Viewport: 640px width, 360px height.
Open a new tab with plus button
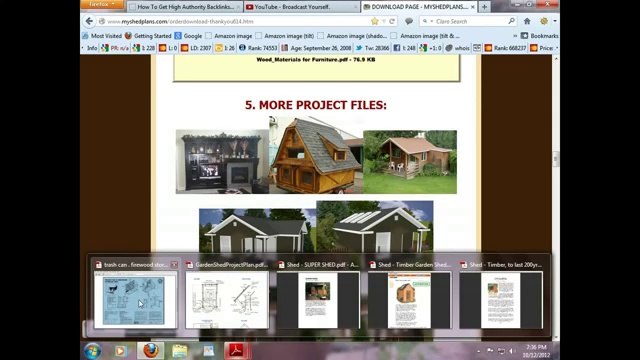point(484,7)
